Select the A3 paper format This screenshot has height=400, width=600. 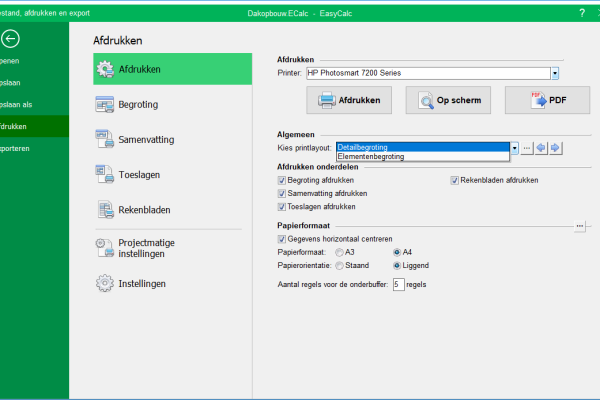click(339, 252)
